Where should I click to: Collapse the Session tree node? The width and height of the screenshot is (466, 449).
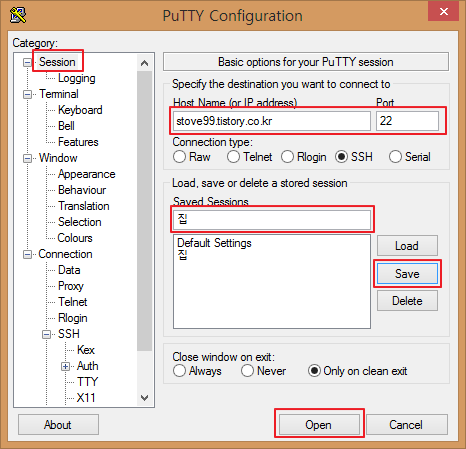pos(27,62)
